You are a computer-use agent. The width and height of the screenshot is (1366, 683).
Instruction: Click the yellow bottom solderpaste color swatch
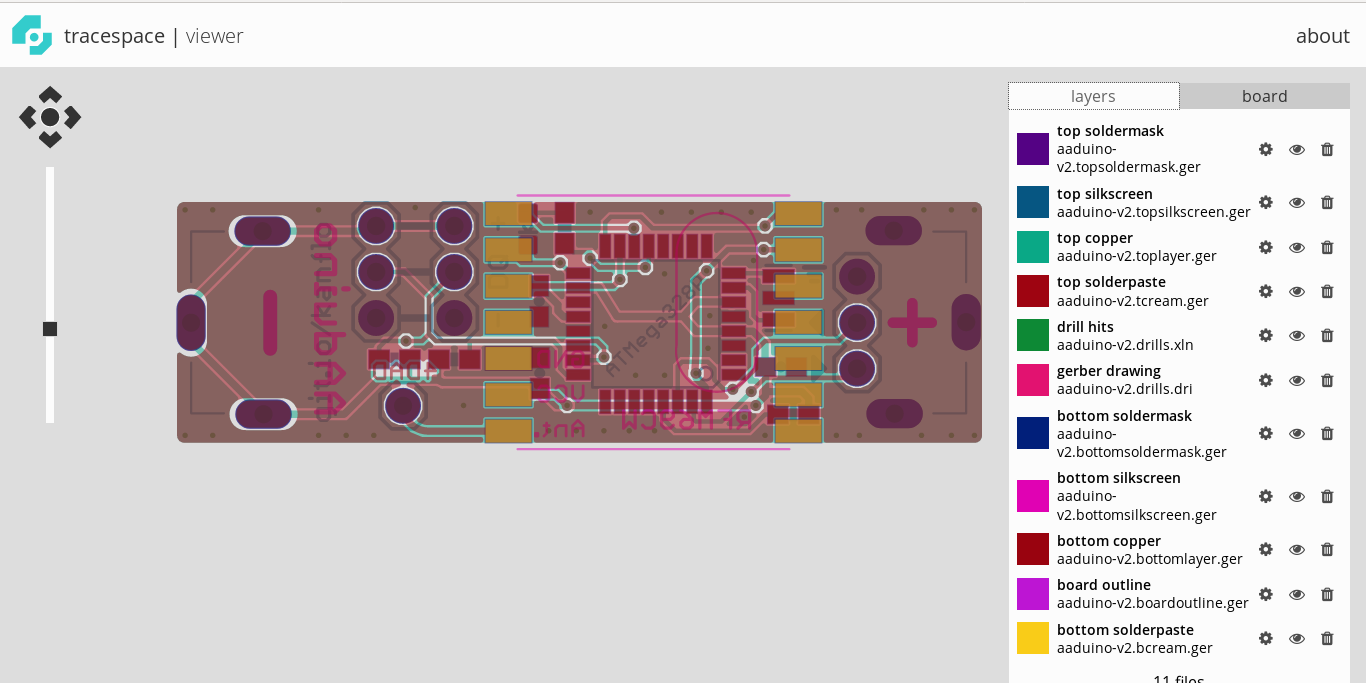[1033, 638]
